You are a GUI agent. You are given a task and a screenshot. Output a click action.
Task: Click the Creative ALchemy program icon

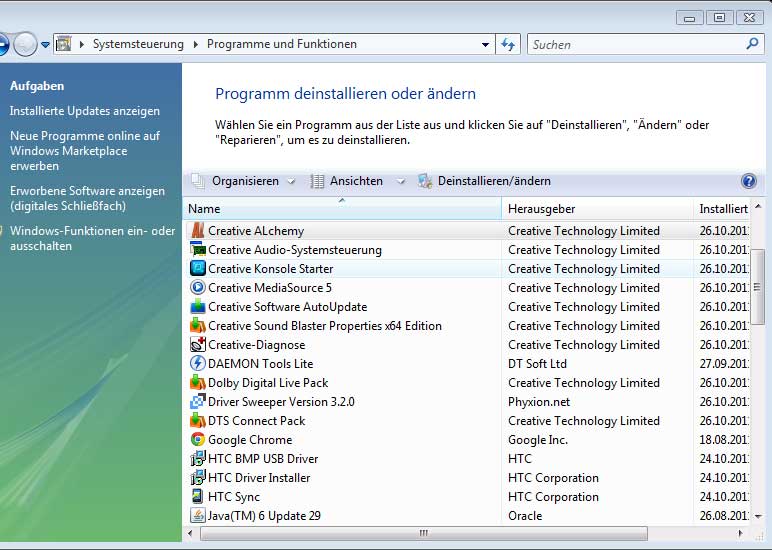(197, 230)
